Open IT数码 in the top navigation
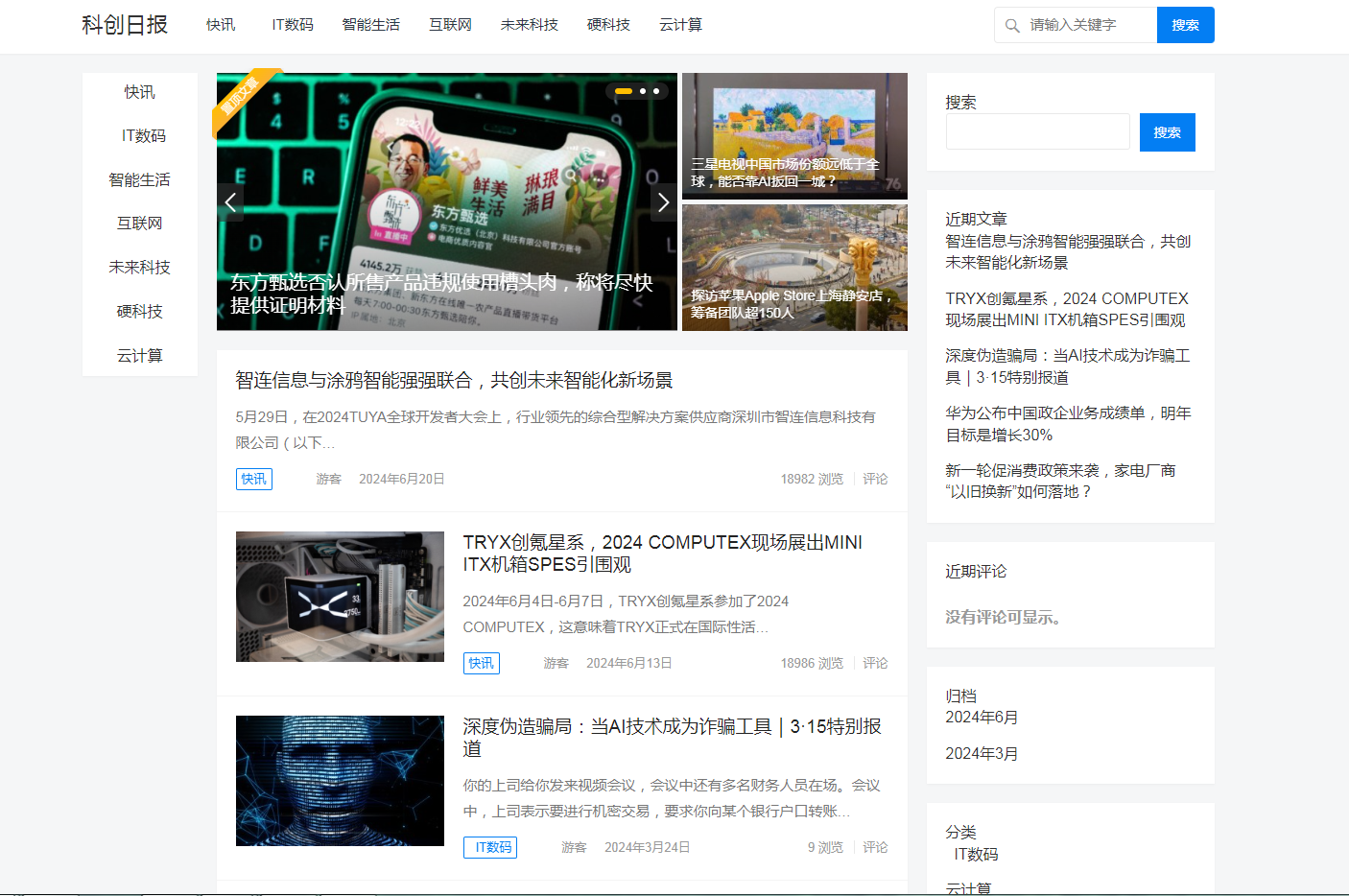The width and height of the screenshot is (1349, 896). point(293,25)
